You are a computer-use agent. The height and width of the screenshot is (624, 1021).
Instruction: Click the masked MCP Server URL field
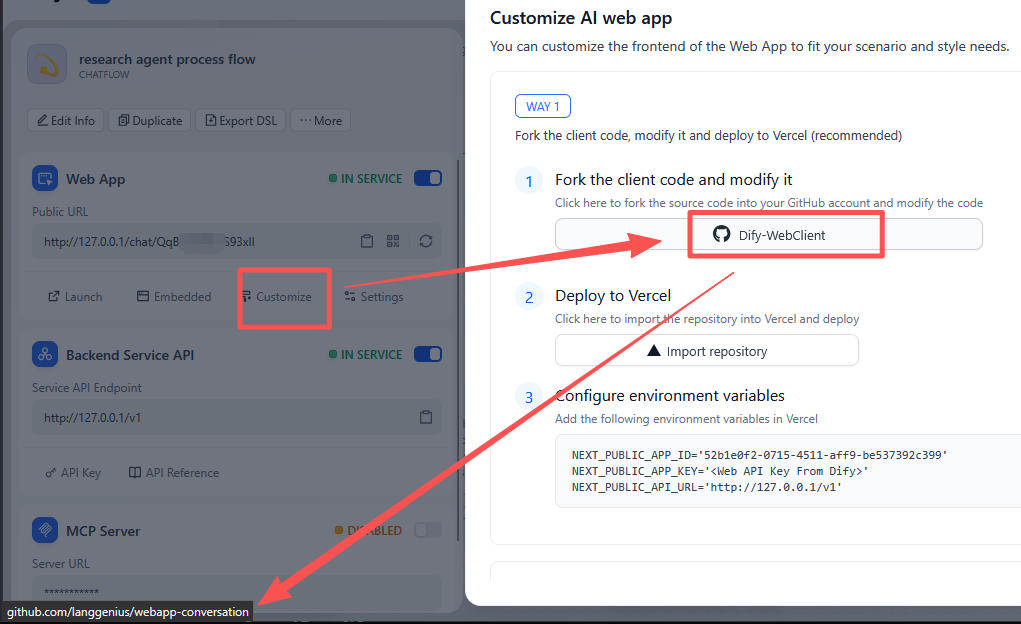[236, 591]
